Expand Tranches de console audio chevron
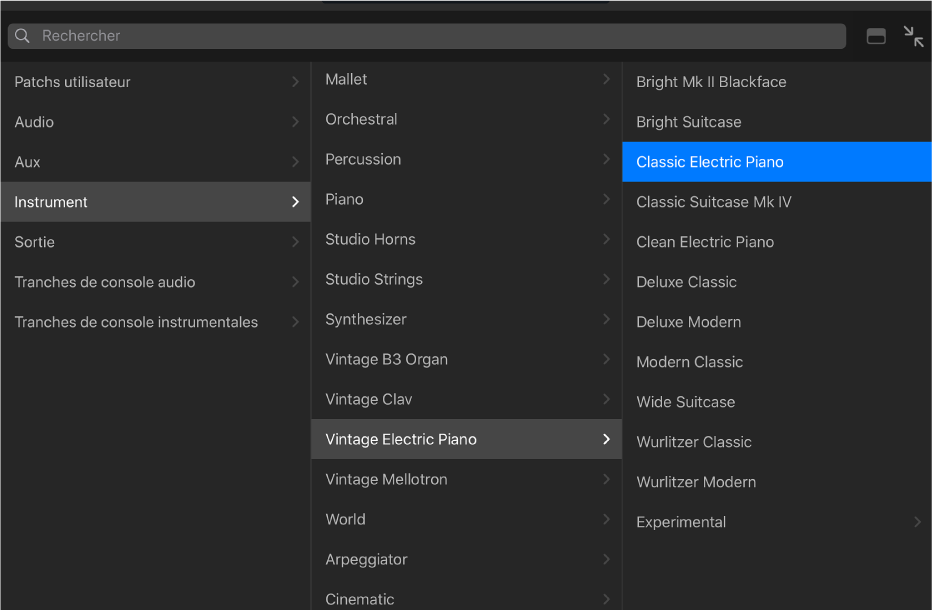934x612 pixels. pos(295,282)
